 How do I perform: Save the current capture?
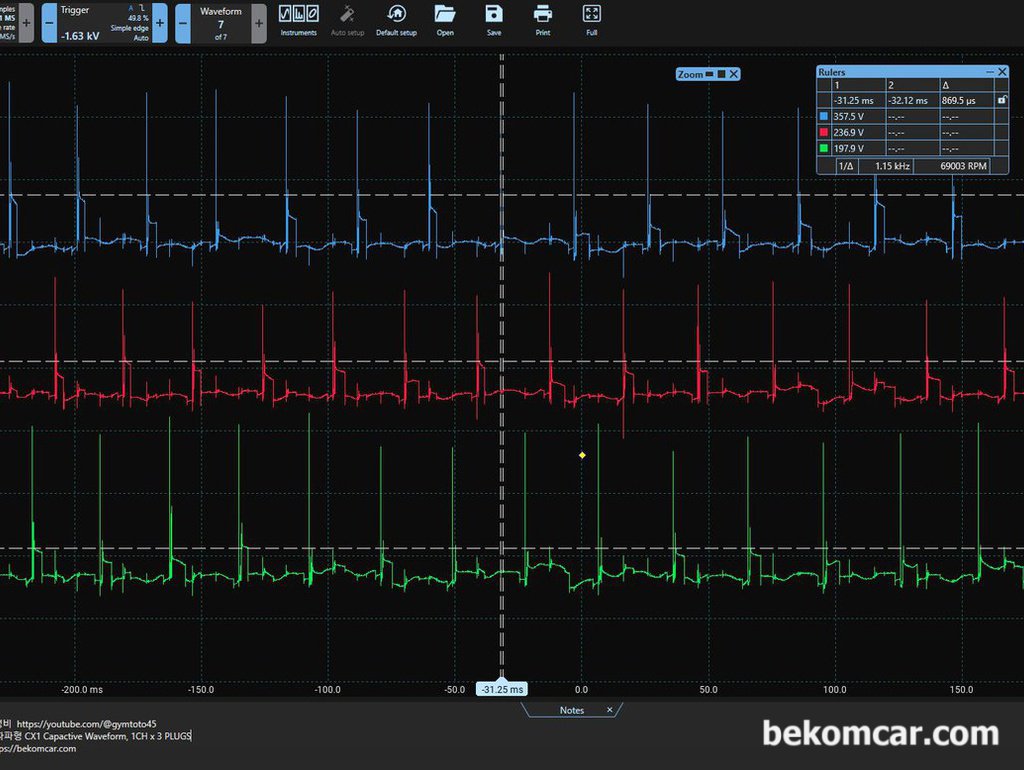point(493,17)
